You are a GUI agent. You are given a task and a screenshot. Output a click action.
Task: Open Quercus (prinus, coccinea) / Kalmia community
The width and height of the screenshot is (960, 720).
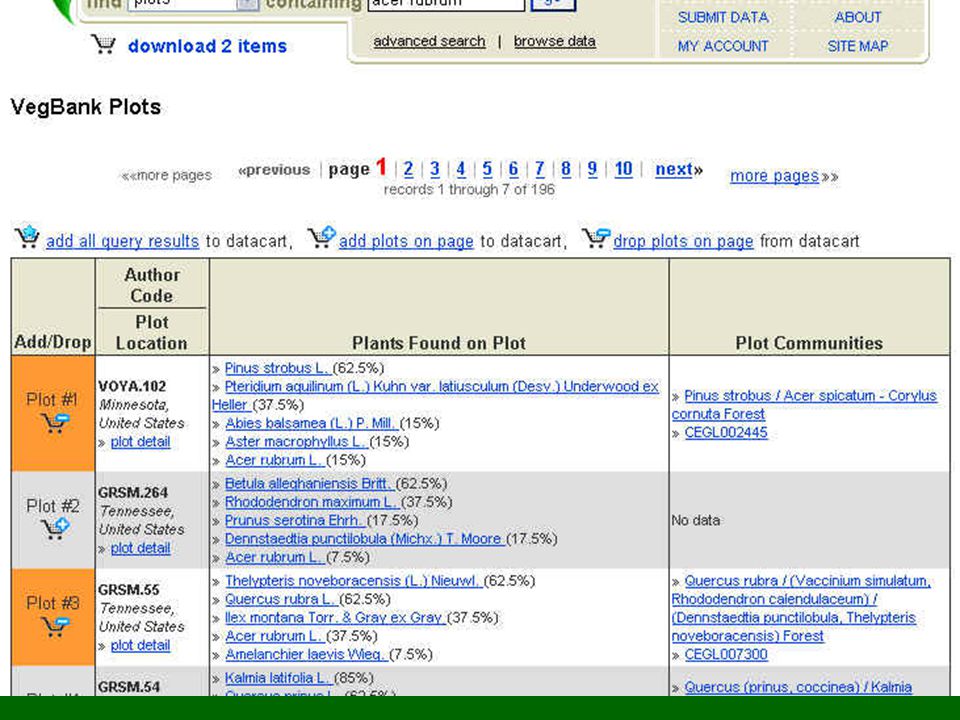(x=798, y=687)
